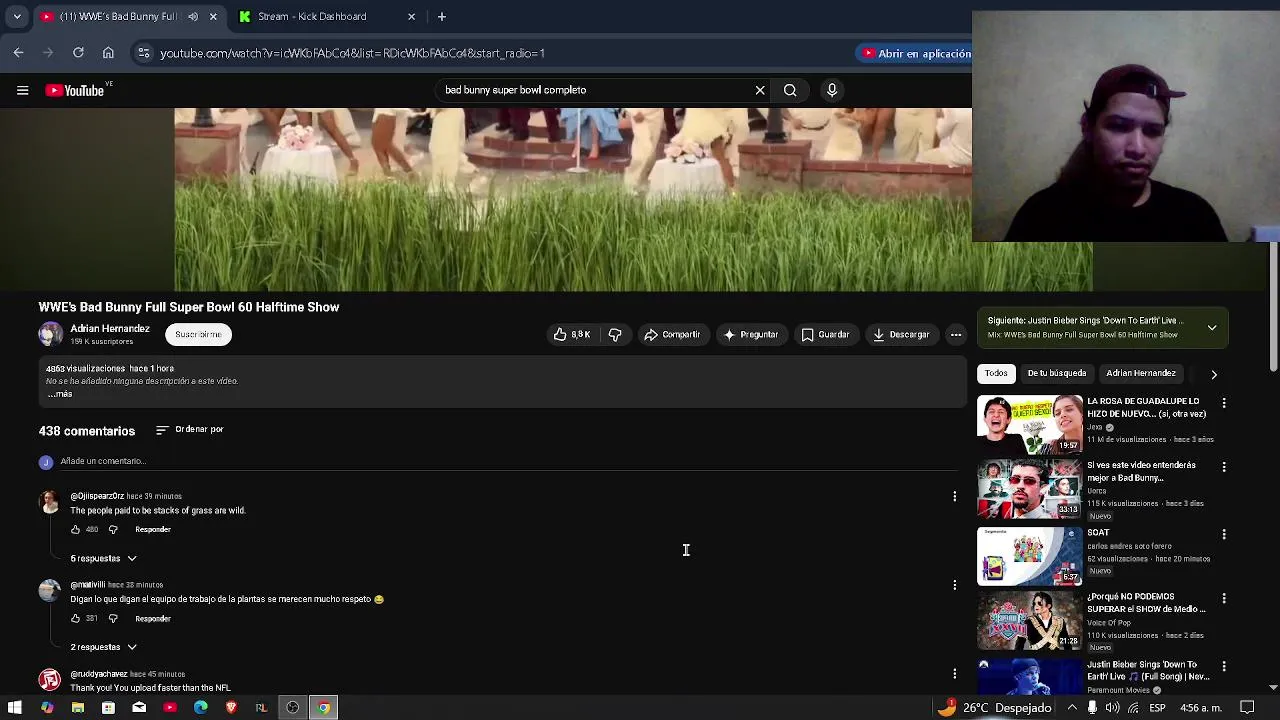The height and width of the screenshot is (720, 1280).
Task: Open options for @ruddyachavez comment
Action: coord(954,673)
